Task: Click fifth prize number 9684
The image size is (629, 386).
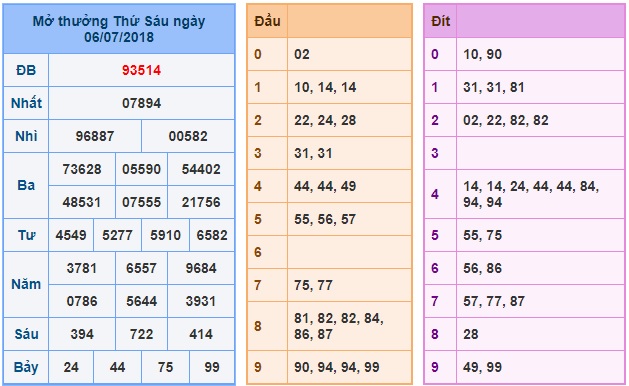Action: tap(201, 268)
